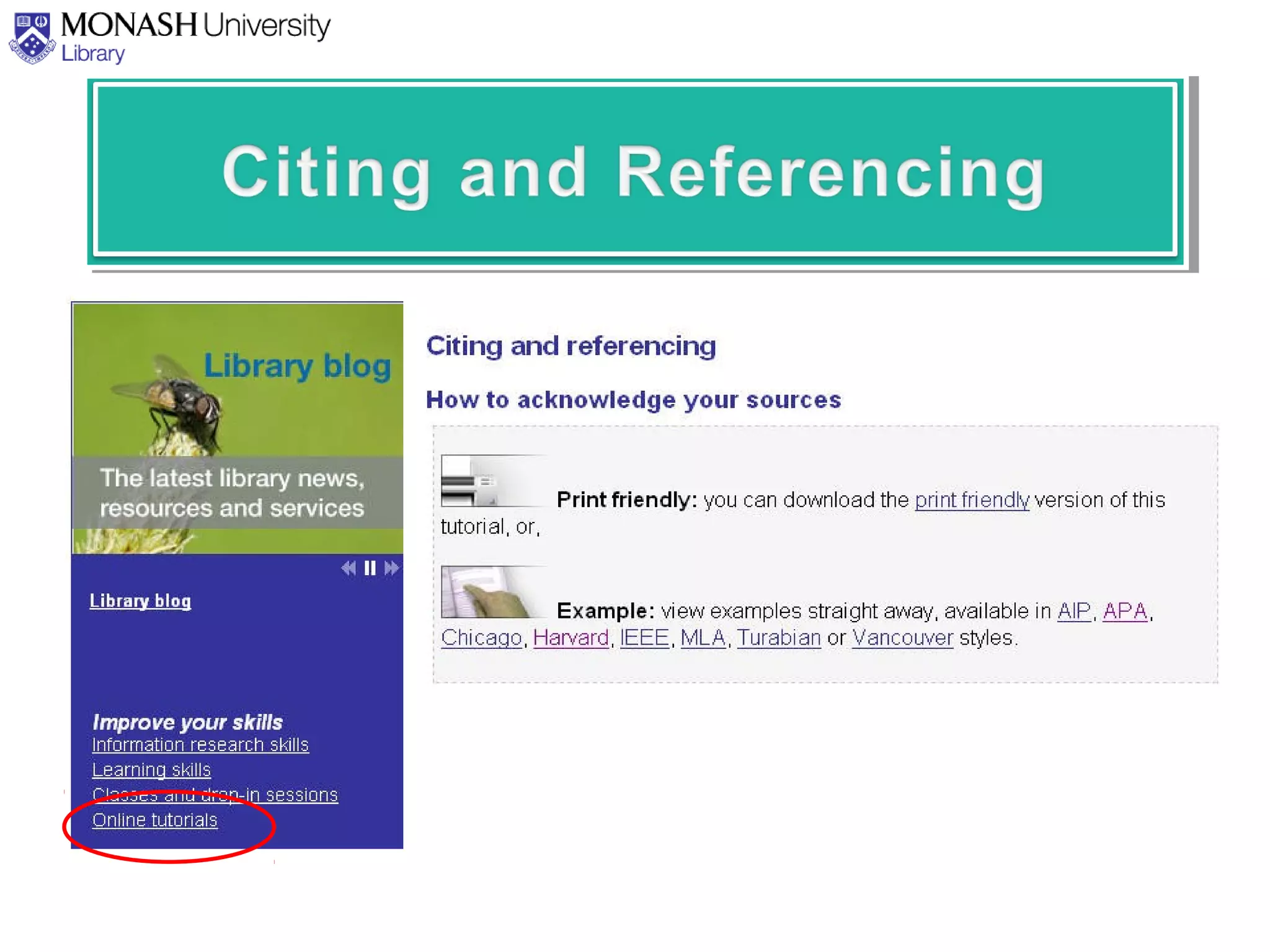
Task: Select the circled Online tutorials link
Action: (x=155, y=821)
